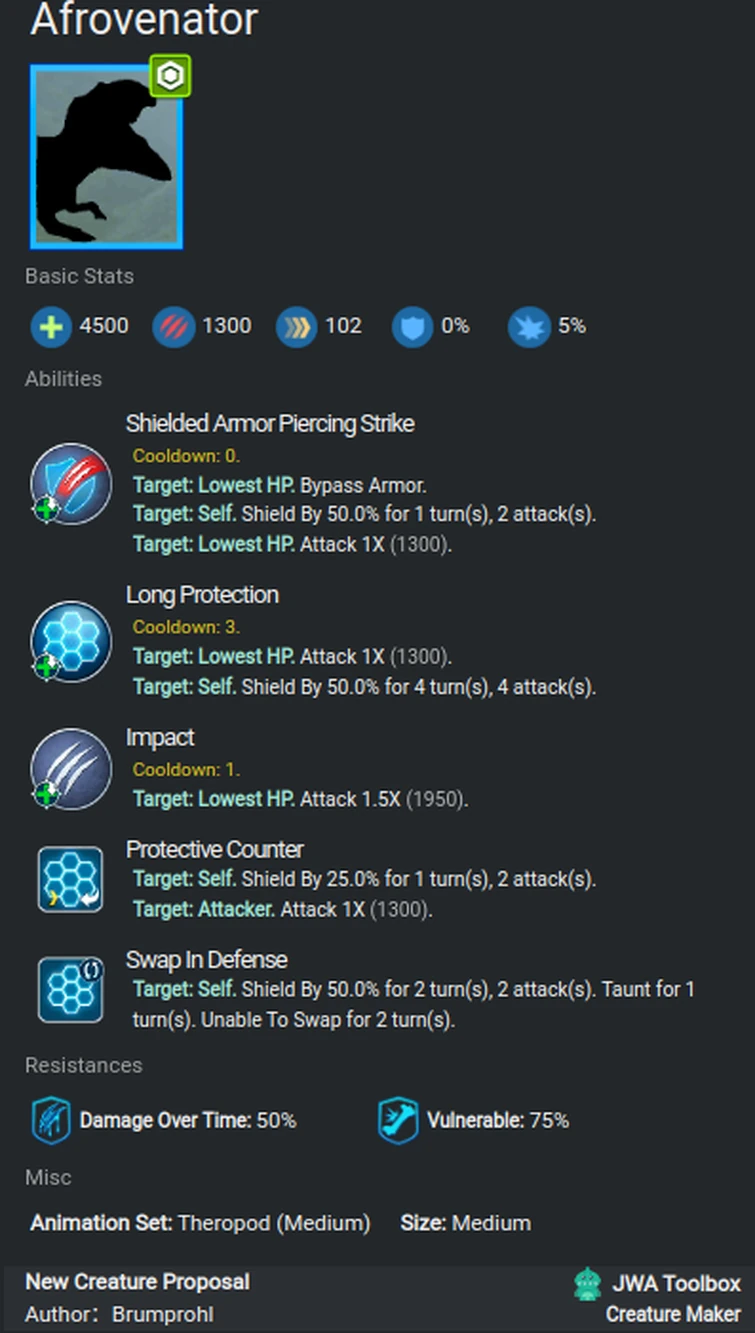
Task: Click the Afrovenator silhouette portrait
Action: [x=106, y=157]
